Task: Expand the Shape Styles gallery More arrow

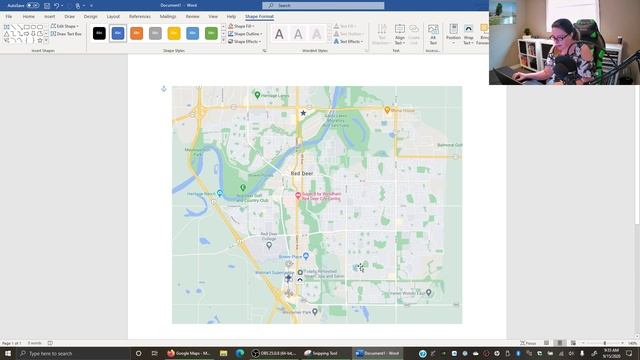Action: pyautogui.click(x=223, y=41)
